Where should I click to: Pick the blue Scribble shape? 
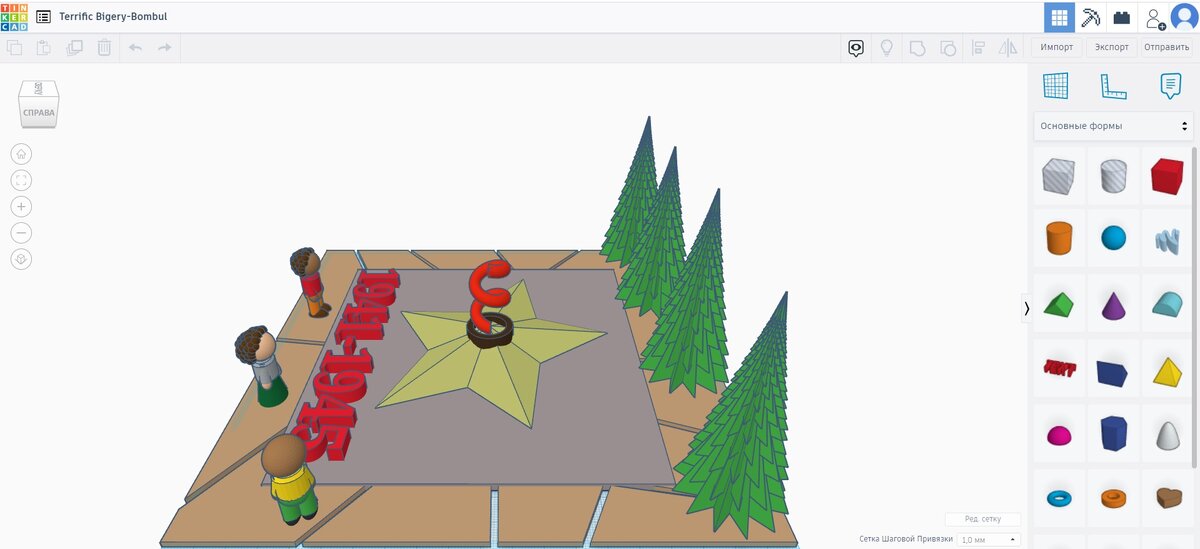pos(1167,239)
